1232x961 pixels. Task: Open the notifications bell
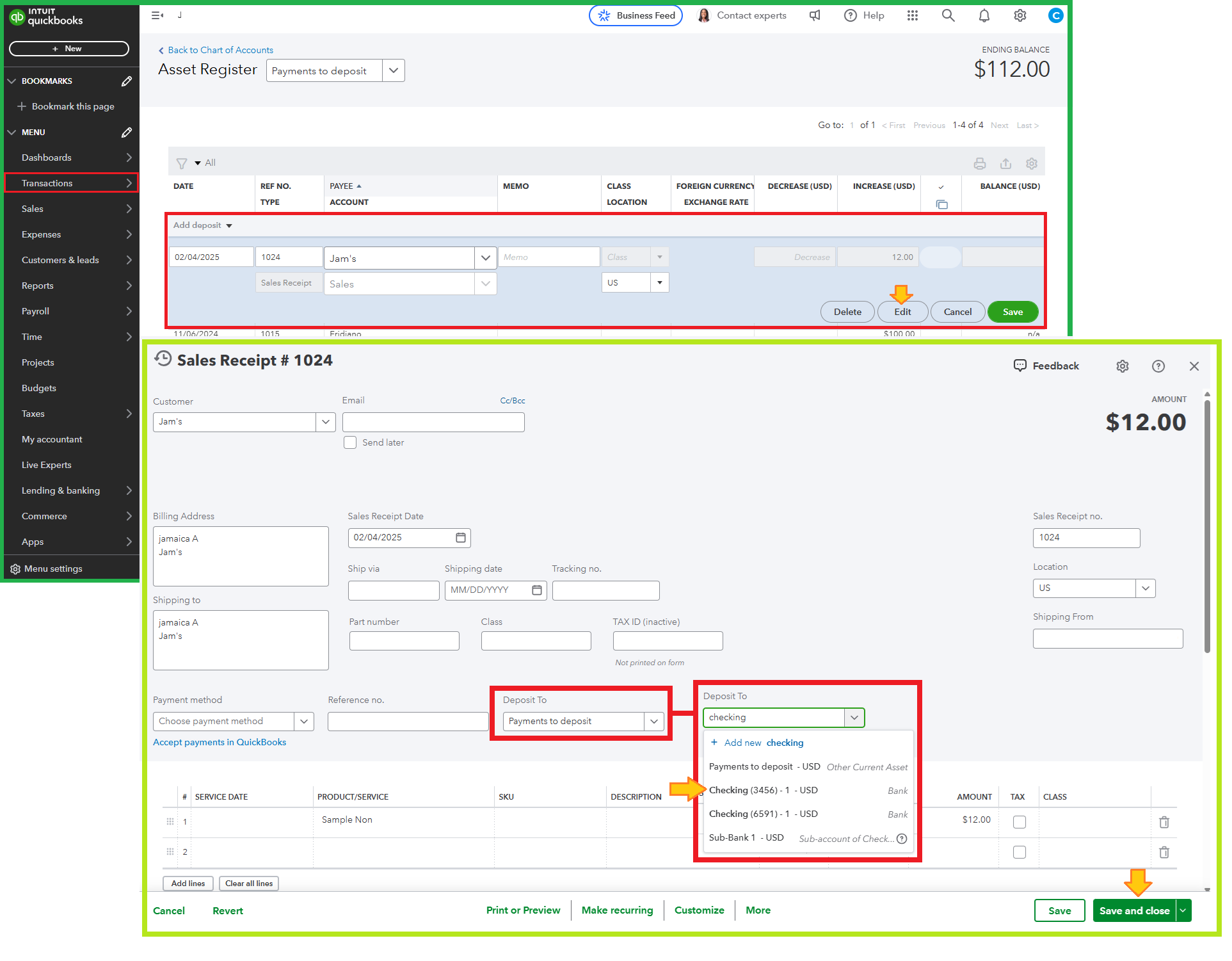click(x=984, y=15)
